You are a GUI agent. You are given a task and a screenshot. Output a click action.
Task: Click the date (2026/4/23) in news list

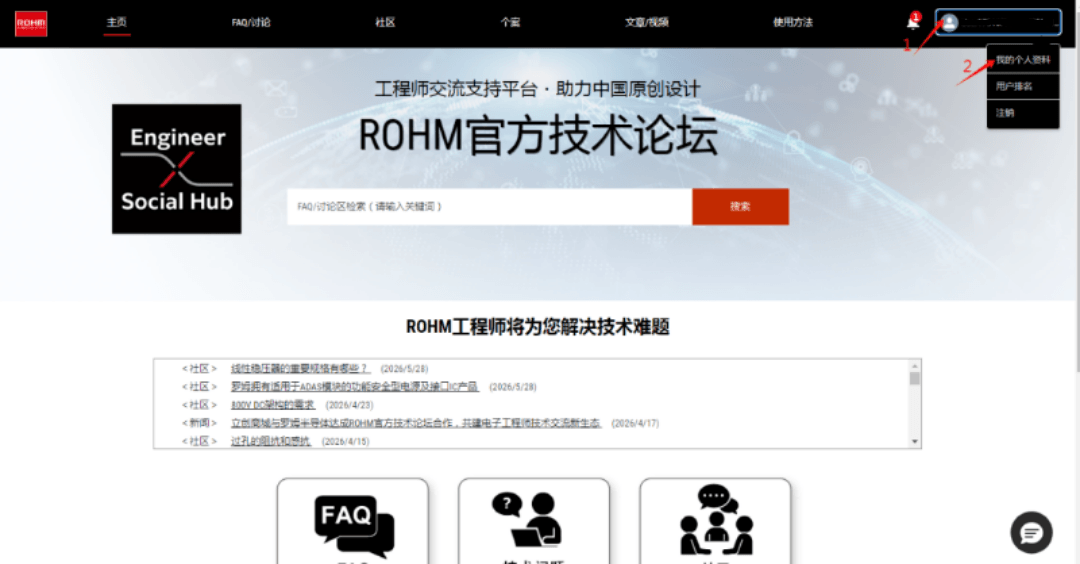tap(349, 405)
